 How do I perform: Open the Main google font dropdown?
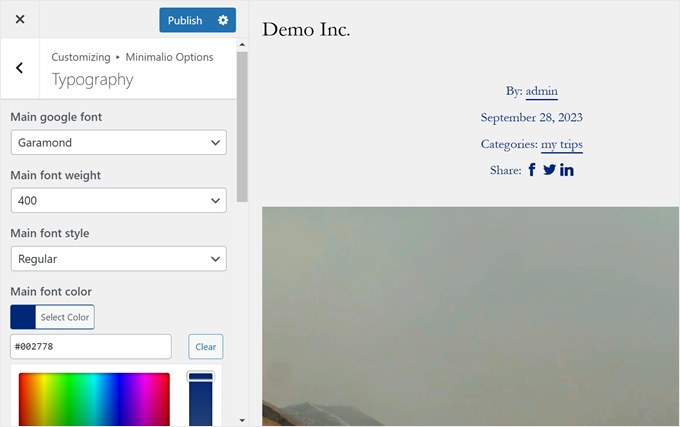coord(118,143)
